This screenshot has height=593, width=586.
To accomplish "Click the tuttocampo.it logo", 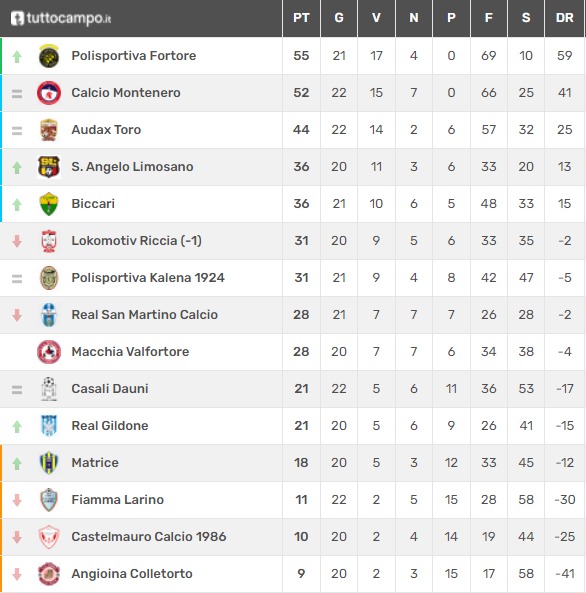I will (61, 18).
